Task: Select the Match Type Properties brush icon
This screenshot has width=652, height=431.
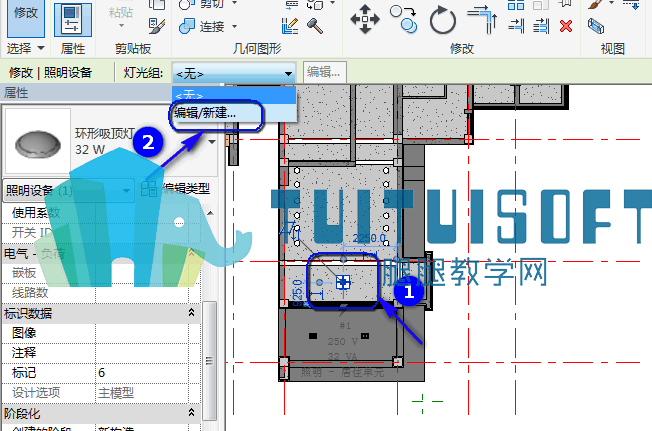Action: [157, 26]
